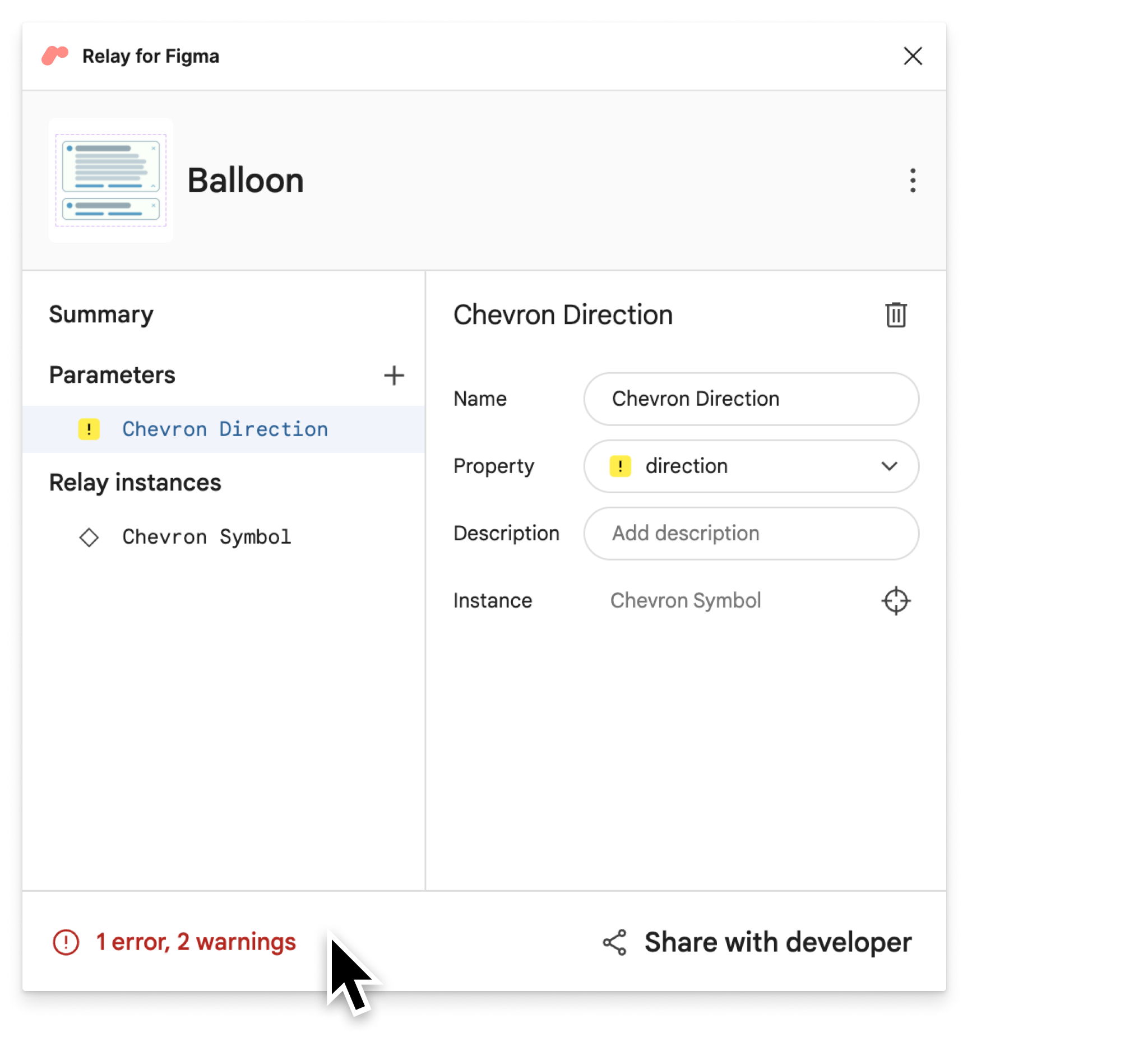The image size is (1148, 1037).
Task: Click close X button on plugin window
Action: pyautogui.click(x=912, y=56)
